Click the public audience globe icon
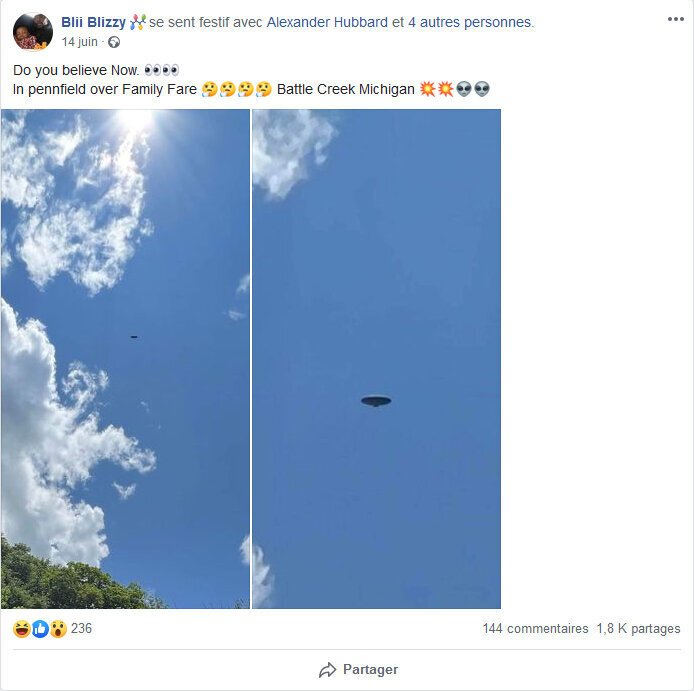Viewport: 694px width, 691px height. coord(113,42)
